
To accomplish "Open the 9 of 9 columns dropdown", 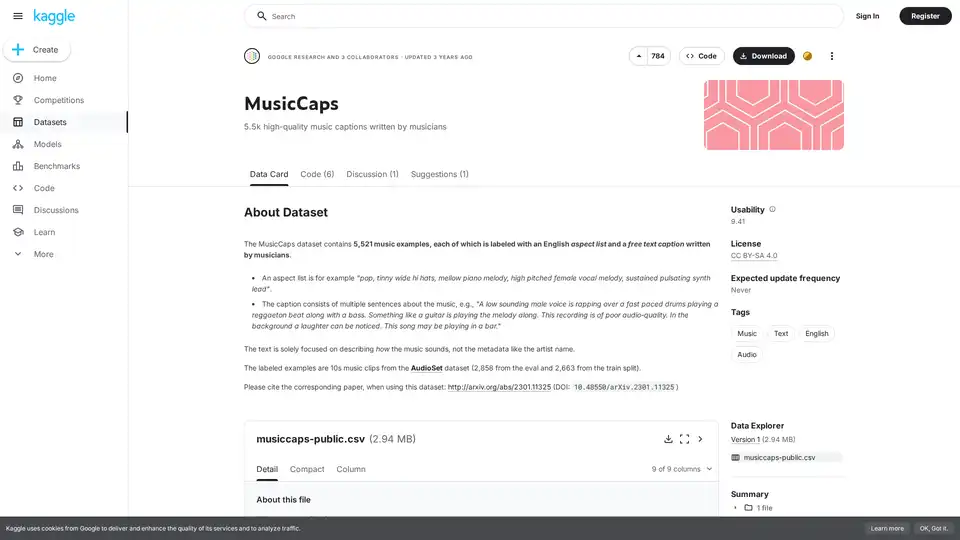I will [x=683, y=469].
